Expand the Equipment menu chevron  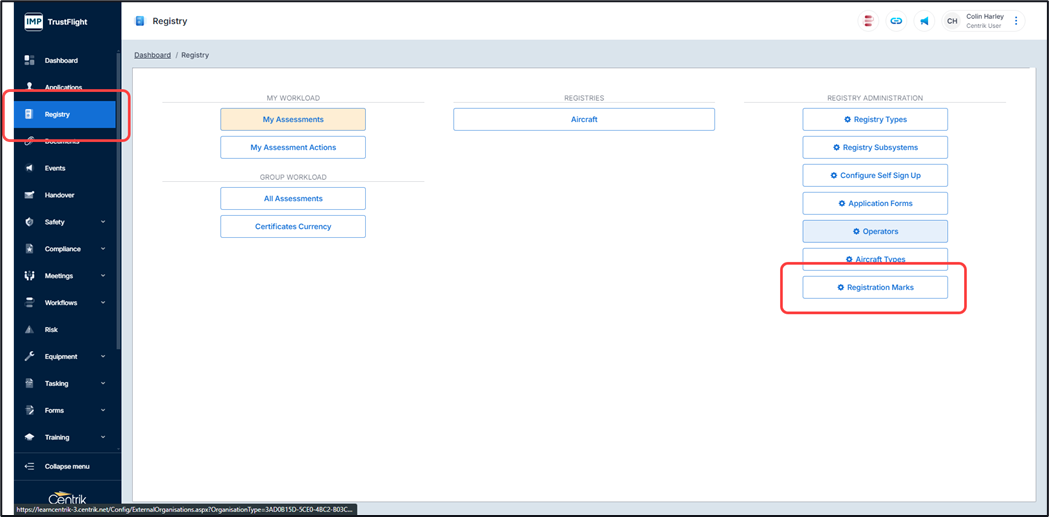pyautogui.click(x=103, y=356)
